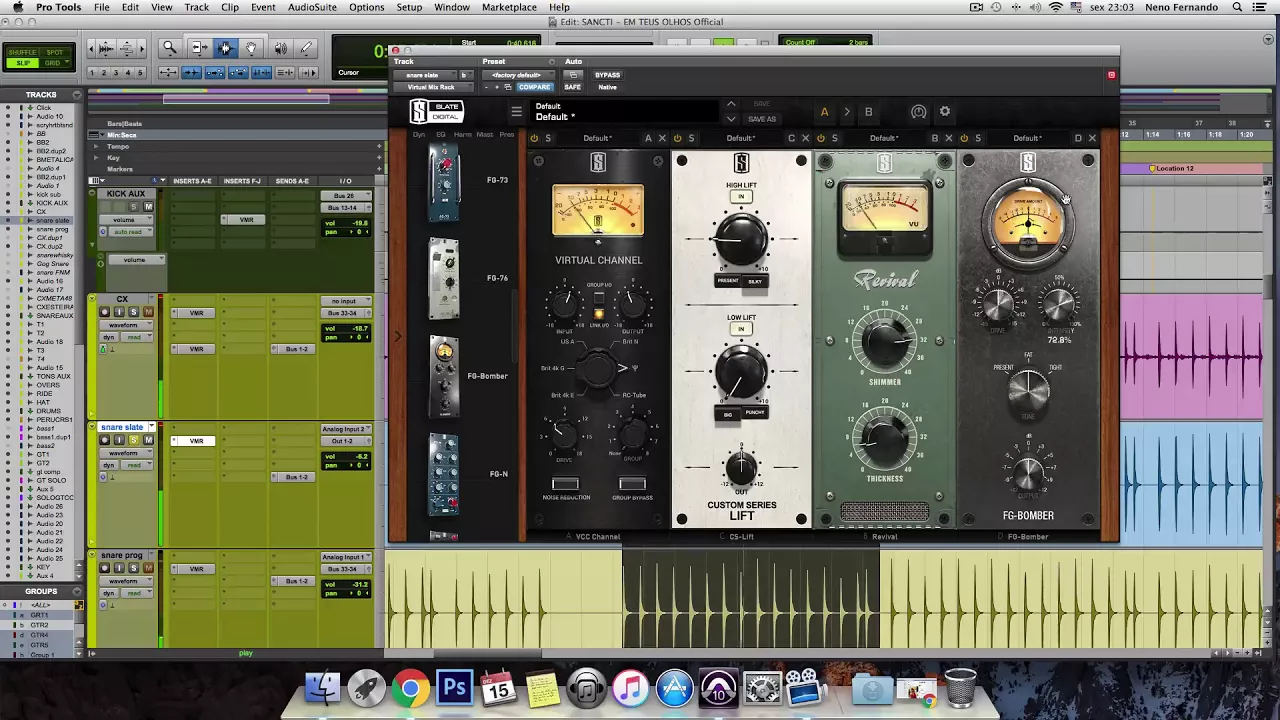Image resolution: width=1280 pixels, height=720 pixels.
Task: Open System Preferences from the Dock
Action: point(763,689)
